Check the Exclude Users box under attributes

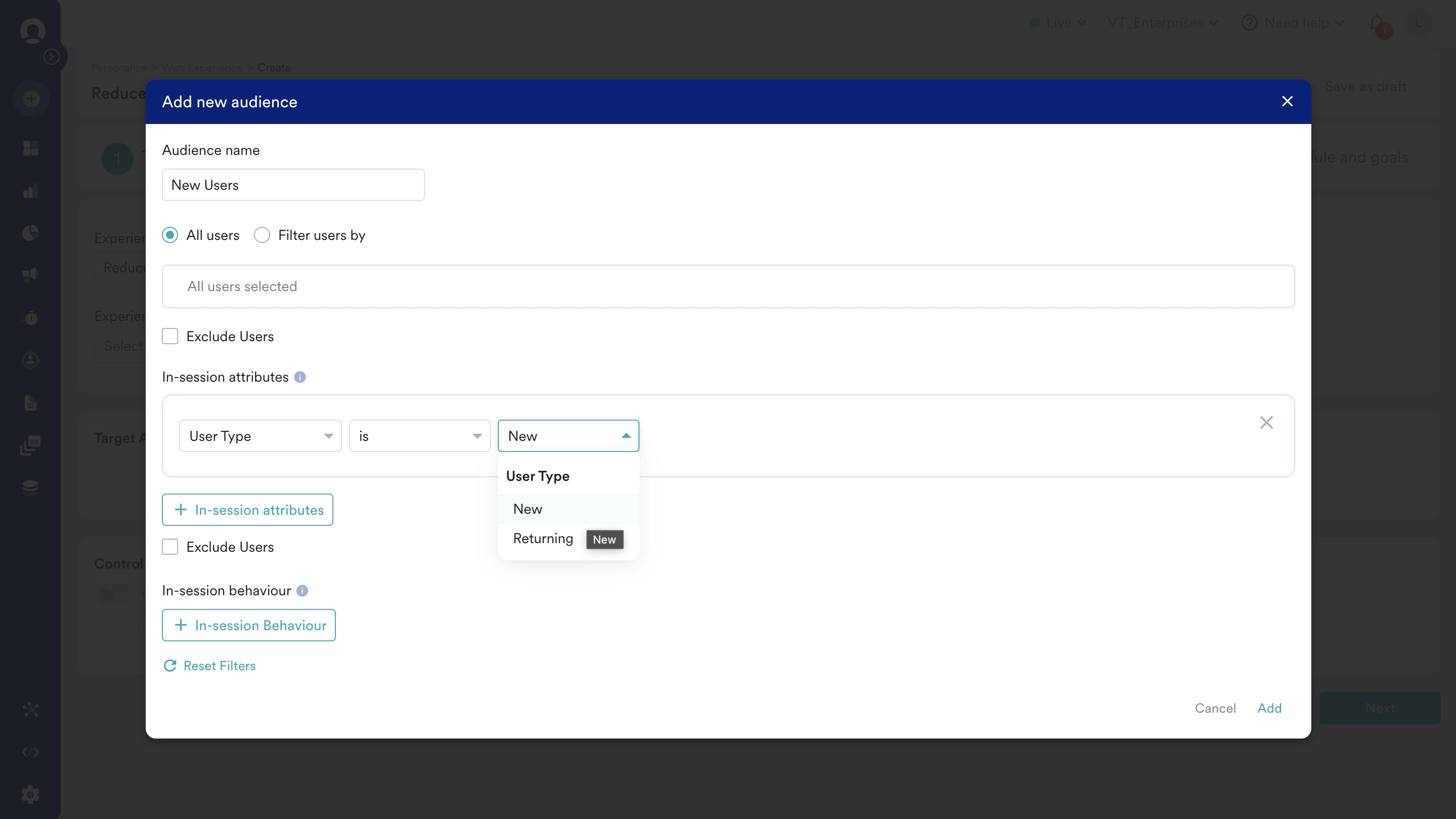click(x=170, y=547)
